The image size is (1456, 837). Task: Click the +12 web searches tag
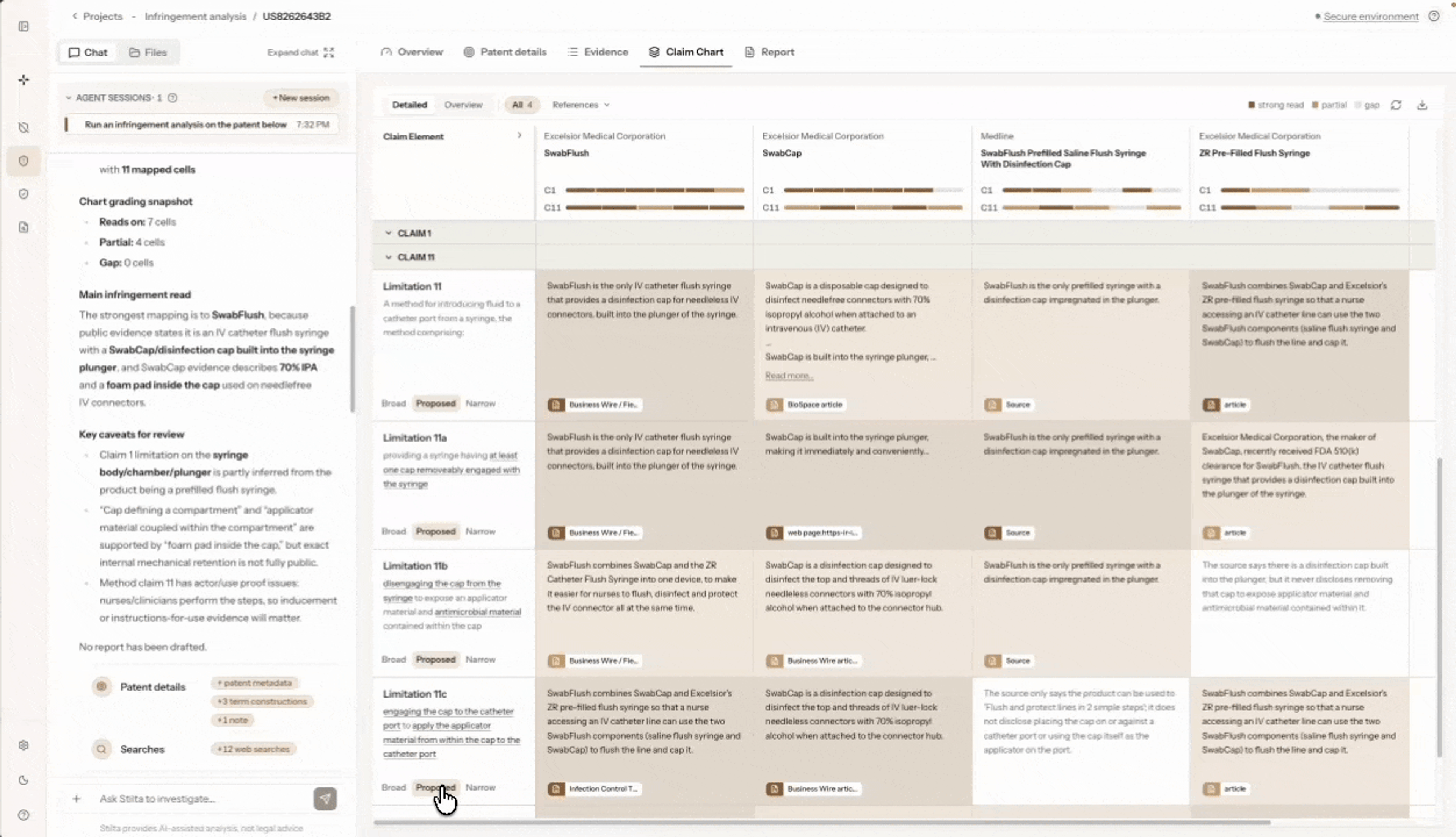coord(254,749)
